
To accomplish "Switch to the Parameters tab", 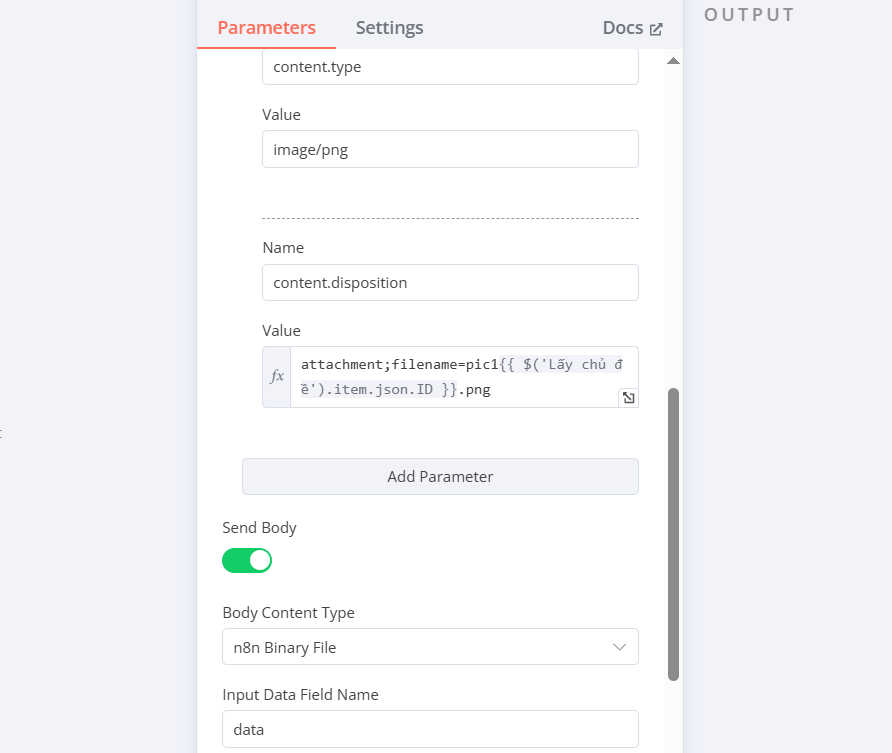I will (x=266, y=27).
